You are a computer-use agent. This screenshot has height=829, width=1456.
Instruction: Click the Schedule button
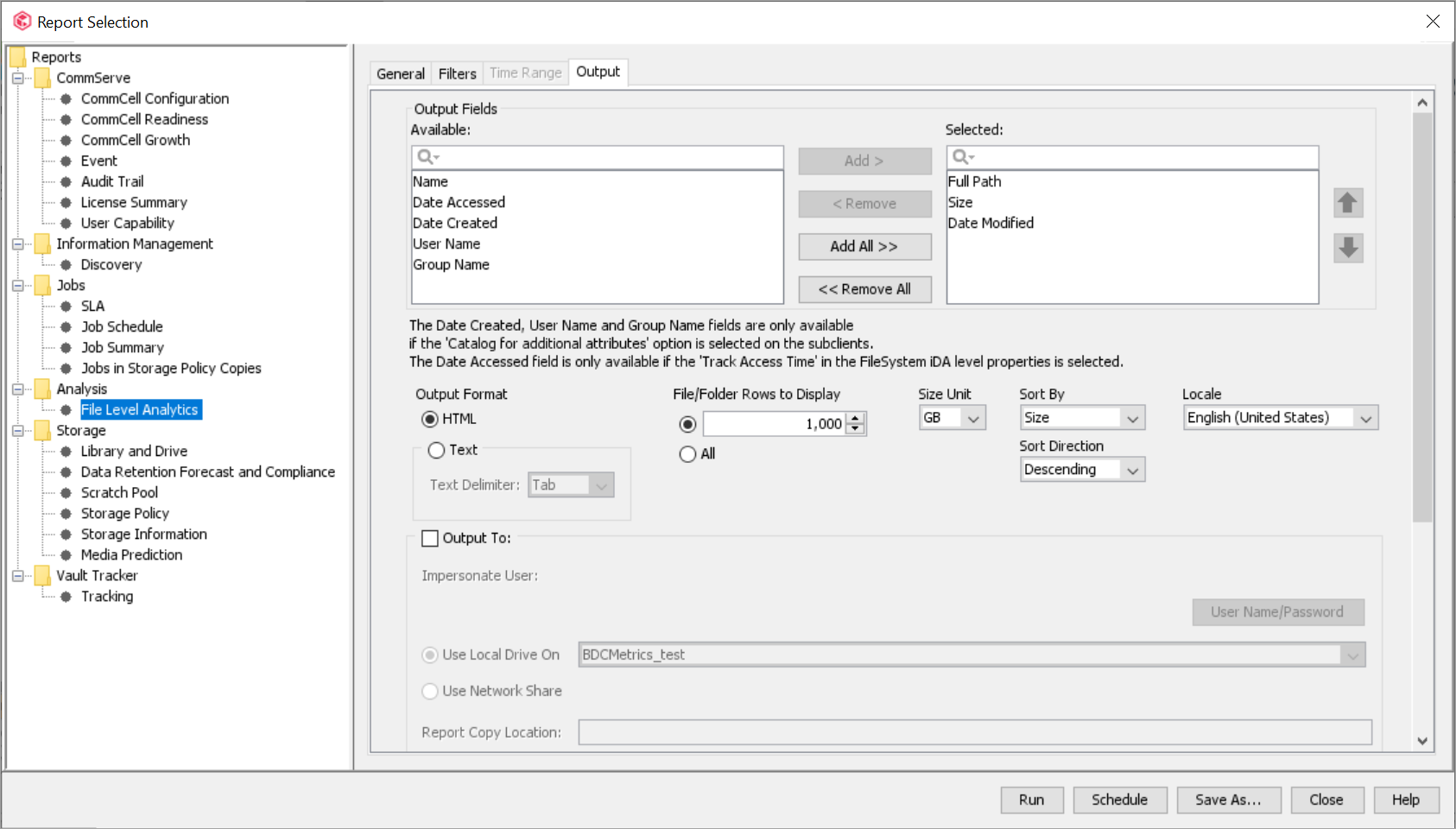coord(1119,800)
